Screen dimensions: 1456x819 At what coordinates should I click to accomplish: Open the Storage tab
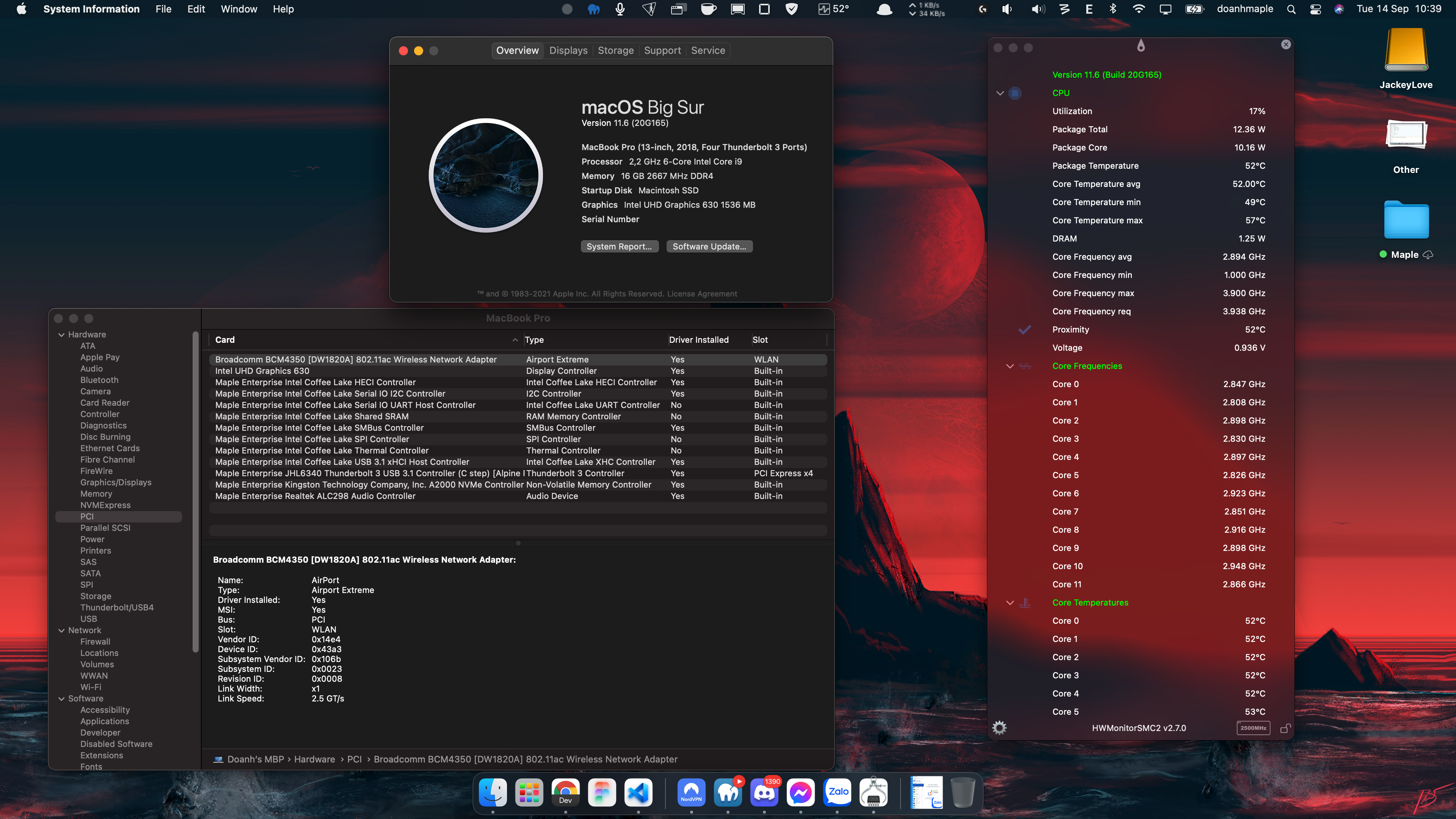pos(615,50)
